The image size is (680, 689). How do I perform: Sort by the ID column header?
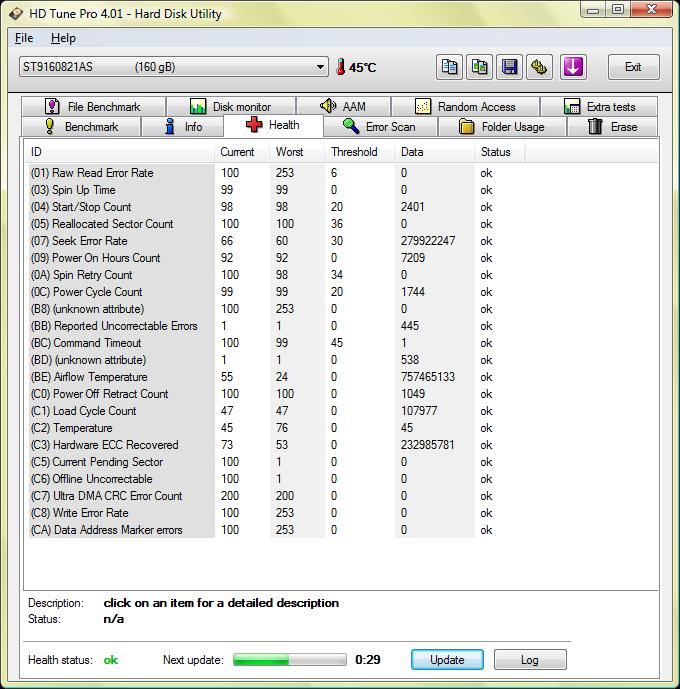119,152
